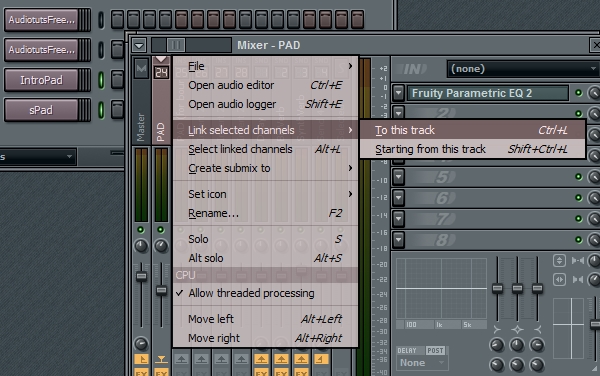Click the first EQ band level slider
The height and width of the screenshot is (376, 600).
pos(497,288)
